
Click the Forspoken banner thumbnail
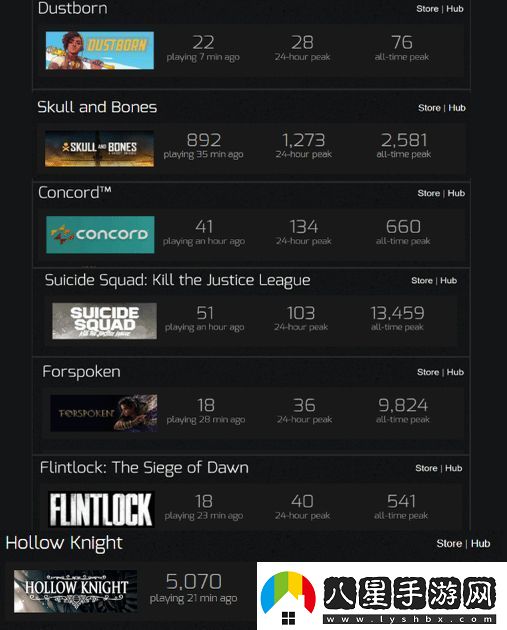pyautogui.click(x=104, y=413)
